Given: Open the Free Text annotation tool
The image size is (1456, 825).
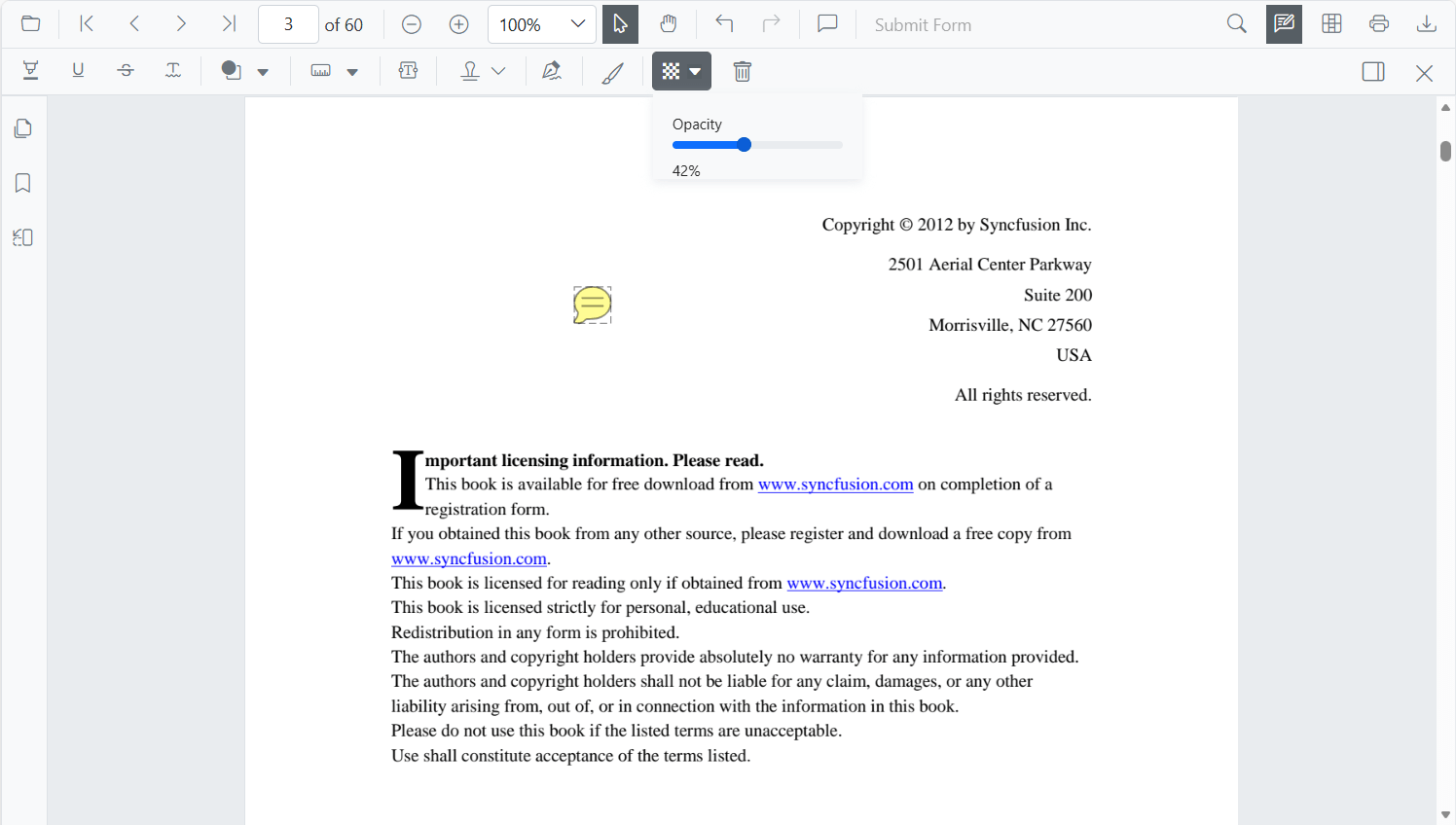Looking at the screenshot, I should click(x=408, y=70).
